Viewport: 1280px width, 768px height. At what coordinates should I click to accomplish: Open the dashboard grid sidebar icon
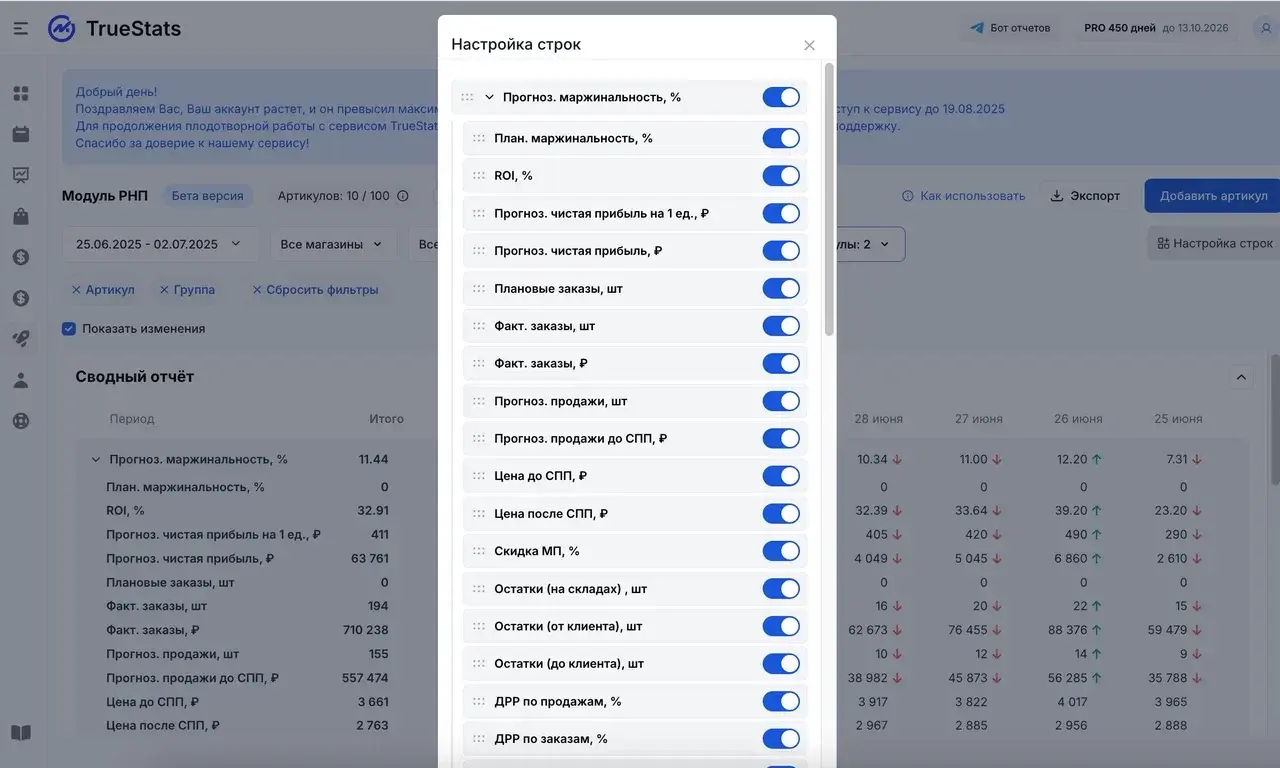point(21,94)
